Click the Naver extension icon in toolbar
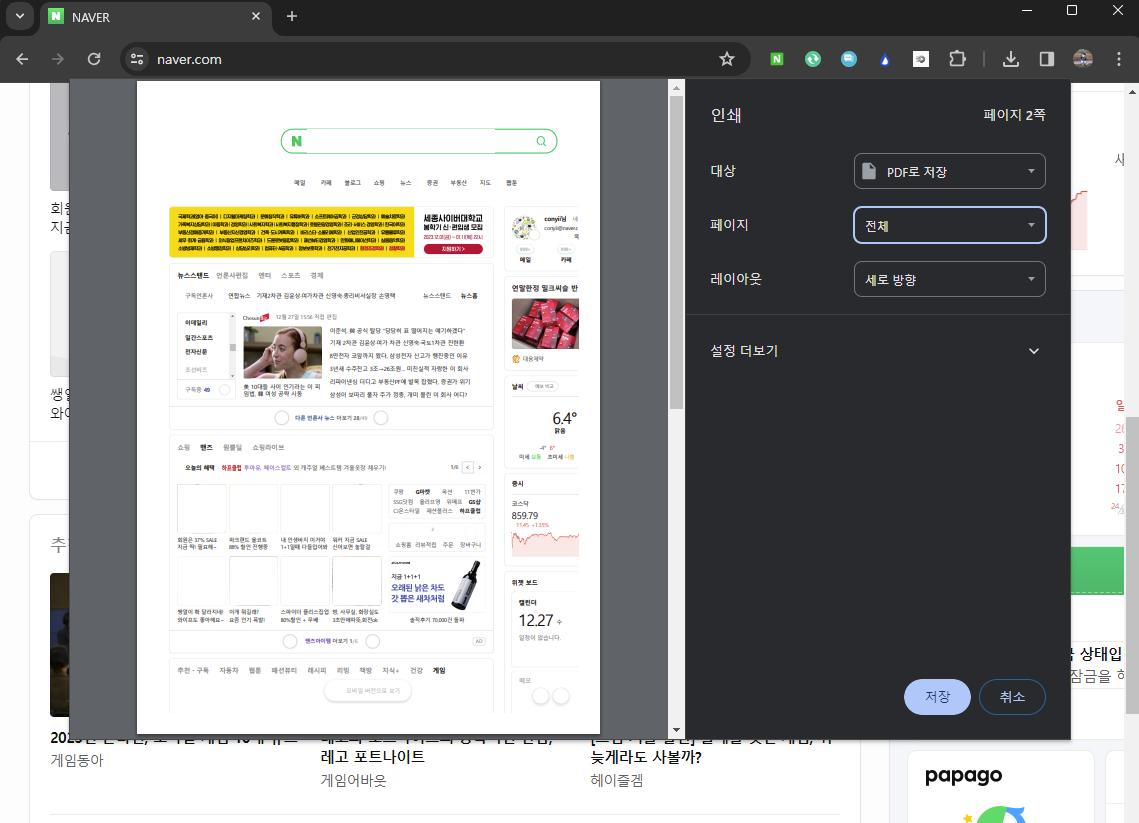 point(777,59)
